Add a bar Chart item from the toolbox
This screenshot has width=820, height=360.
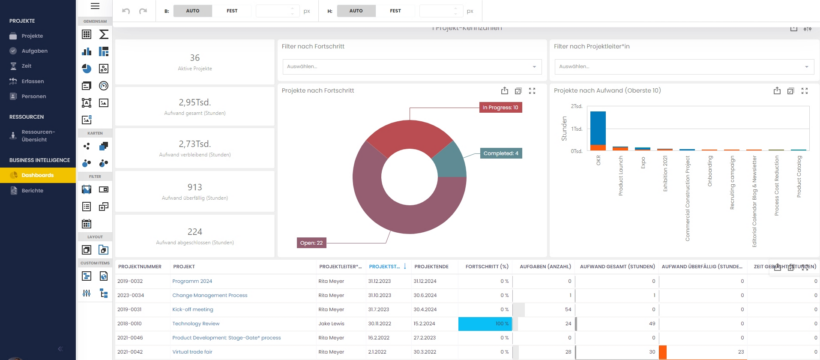[87, 51]
